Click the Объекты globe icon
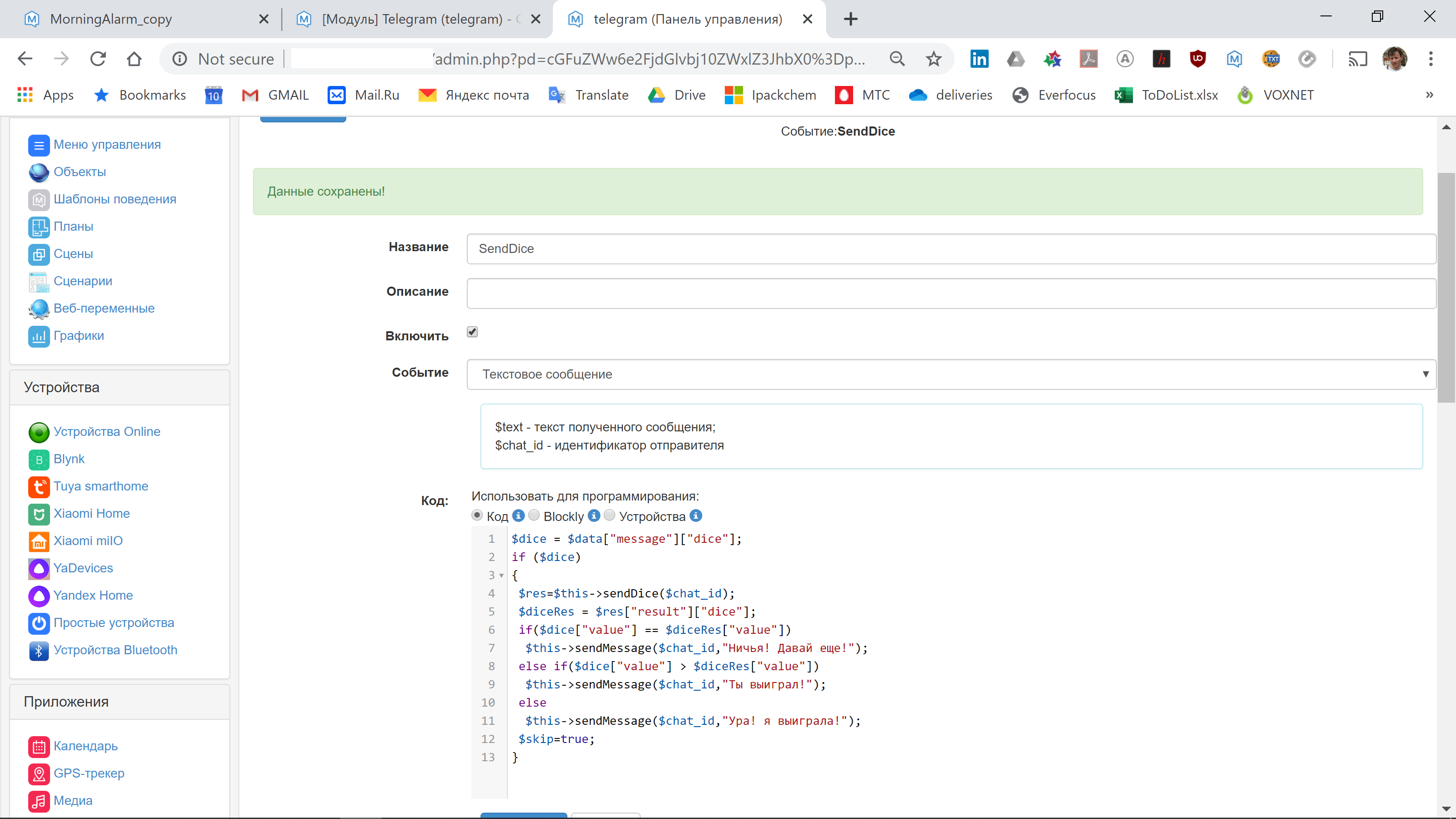1456x819 pixels. click(38, 172)
